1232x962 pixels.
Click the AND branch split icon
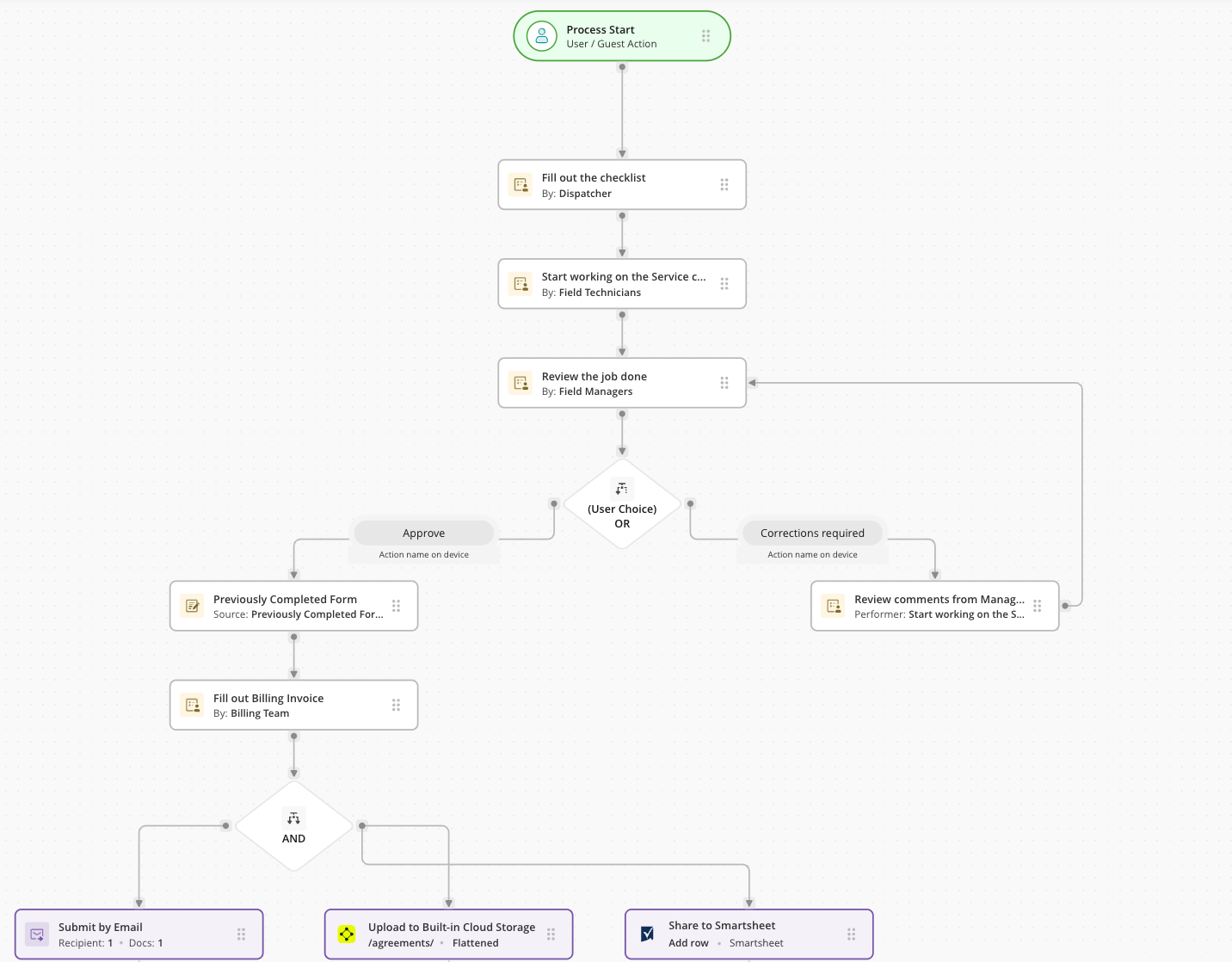click(x=293, y=817)
